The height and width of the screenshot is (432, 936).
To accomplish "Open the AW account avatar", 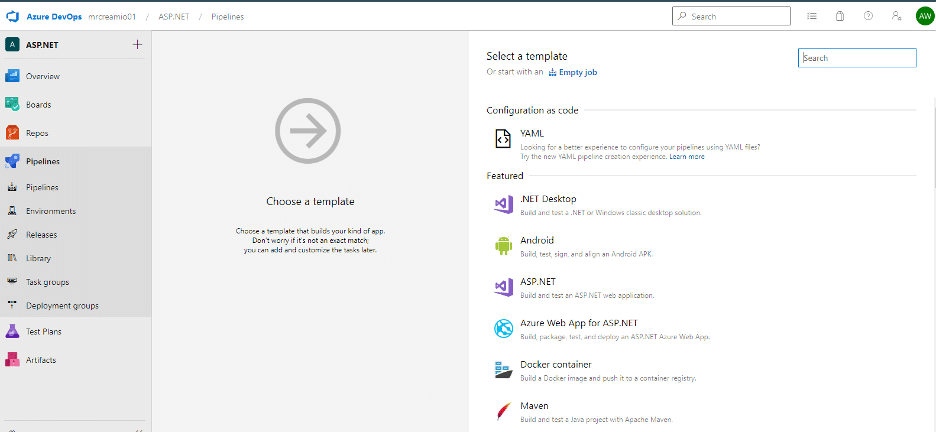I will tap(924, 16).
